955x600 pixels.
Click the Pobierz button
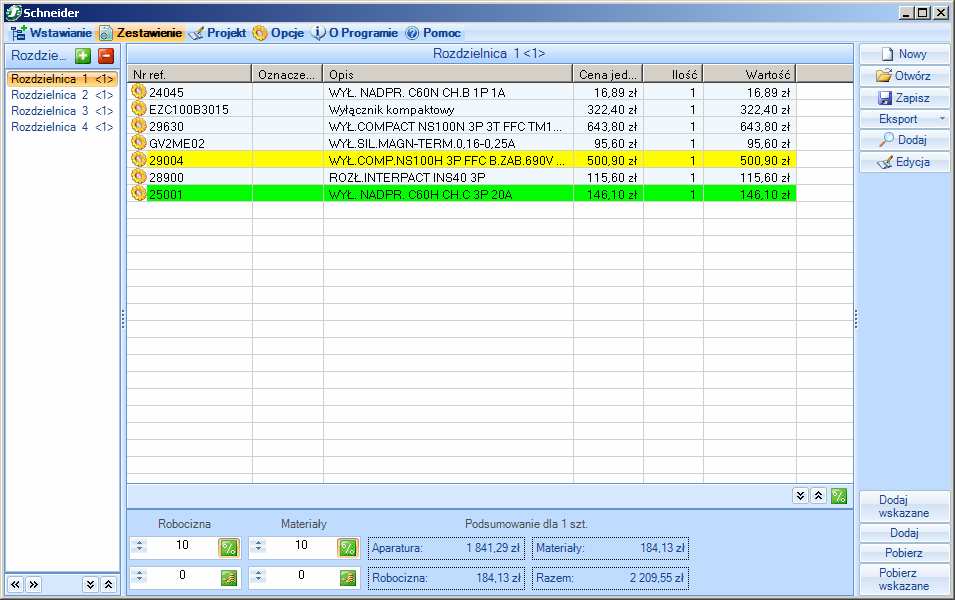click(904, 552)
